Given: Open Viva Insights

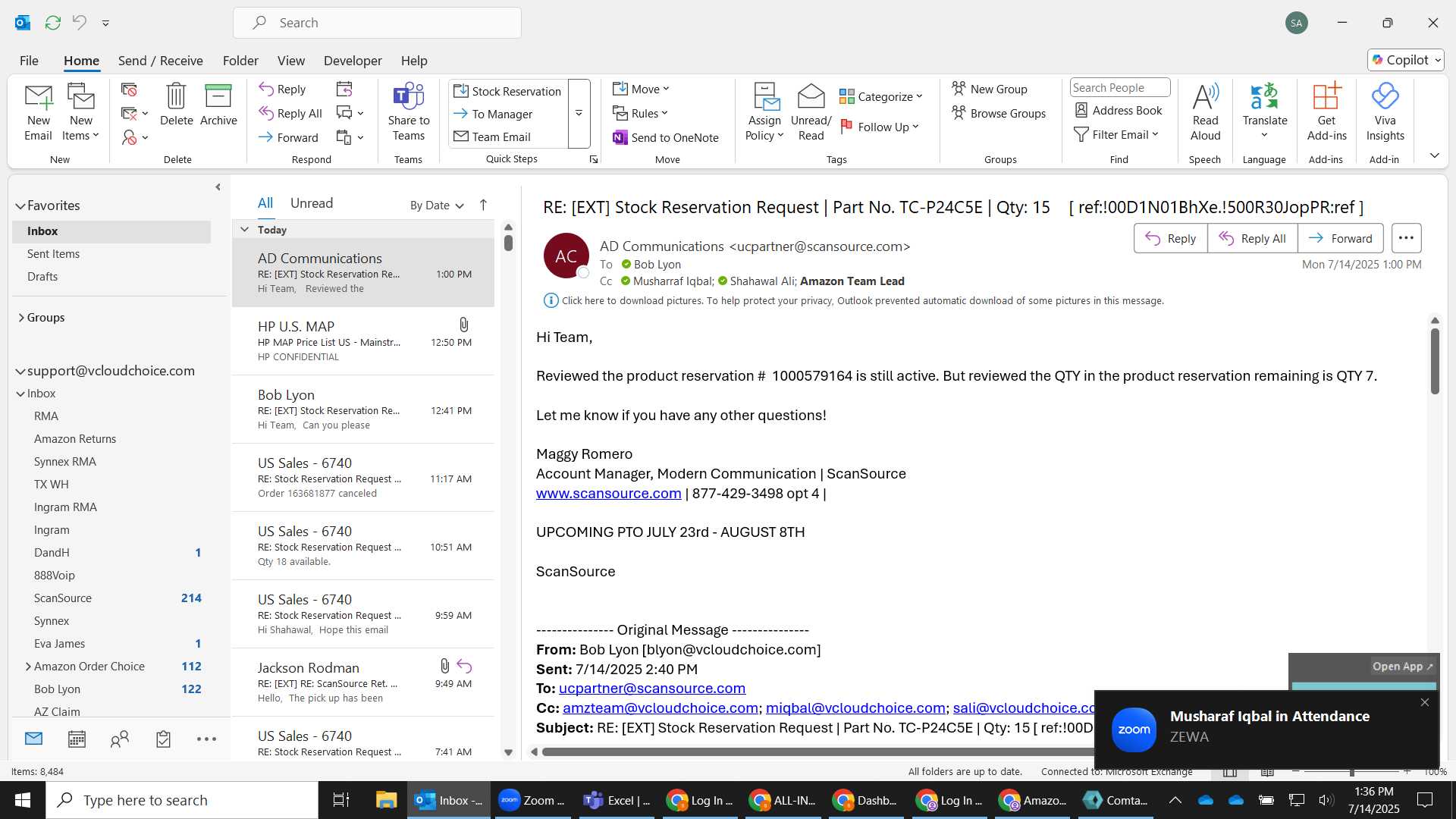Looking at the screenshot, I should 1385,112.
